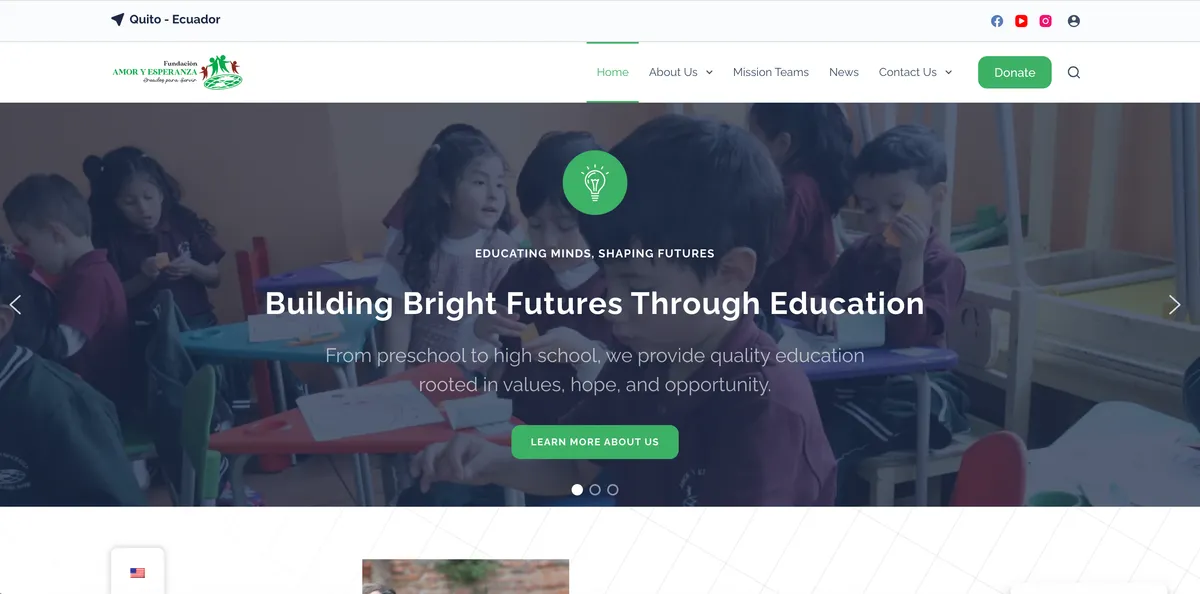The image size is (1200, 594).
Task: Click Learn More About Us button
Action: [595, 442]
